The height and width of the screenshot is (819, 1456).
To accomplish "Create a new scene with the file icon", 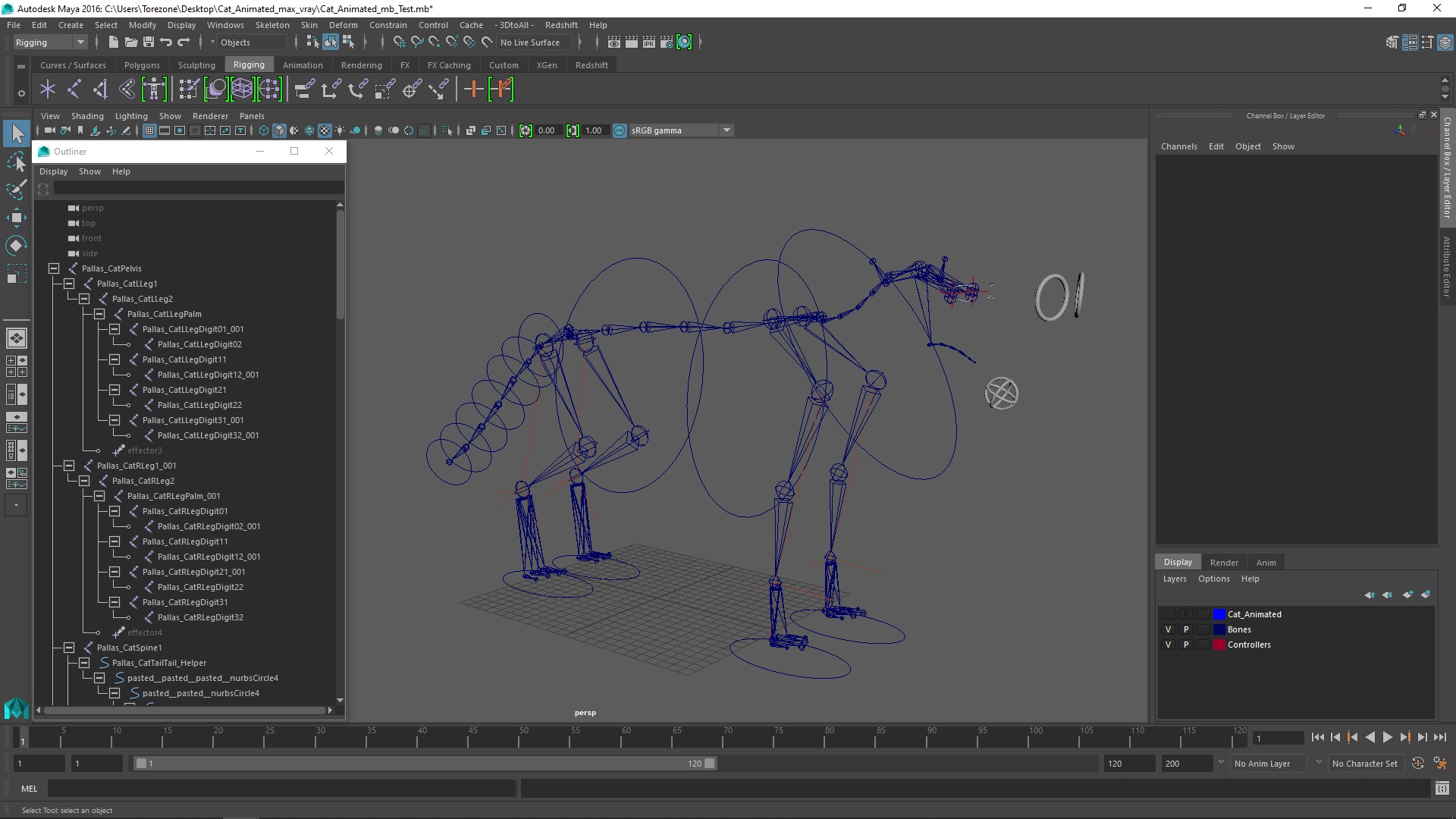I will pyautogui.click(x=114, y=42).
